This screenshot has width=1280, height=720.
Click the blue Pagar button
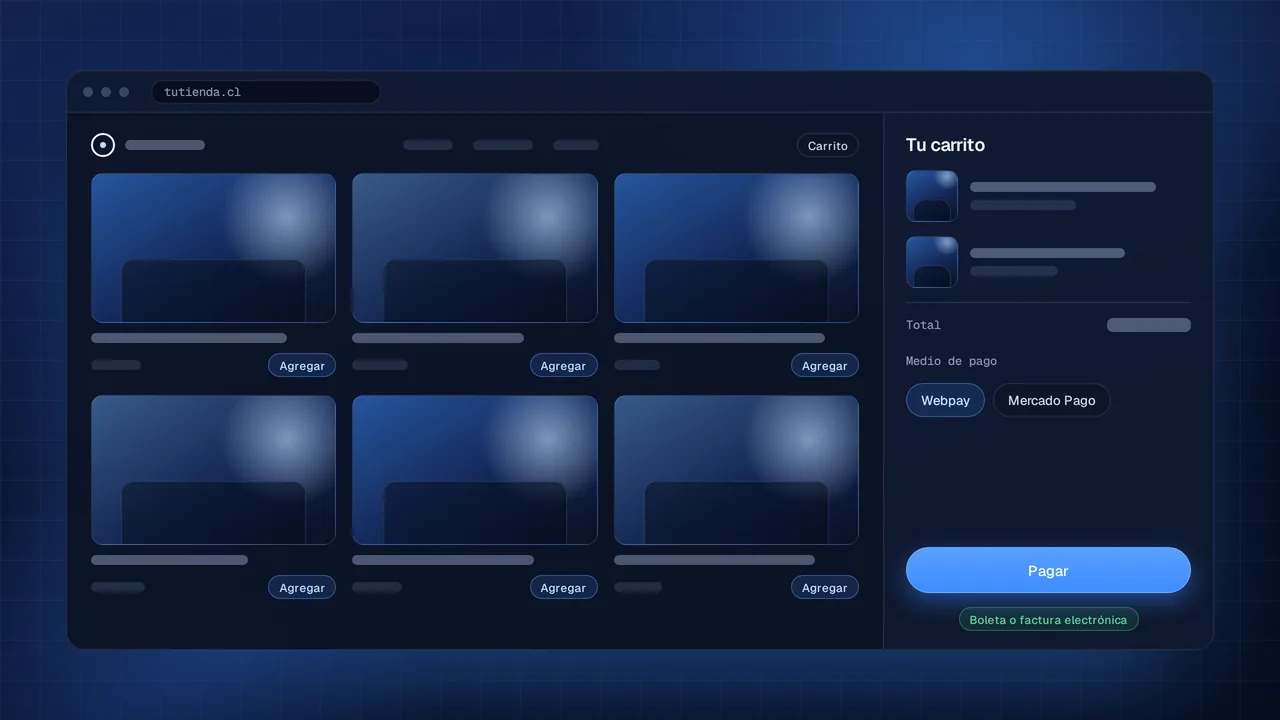tap(1048, 570)
